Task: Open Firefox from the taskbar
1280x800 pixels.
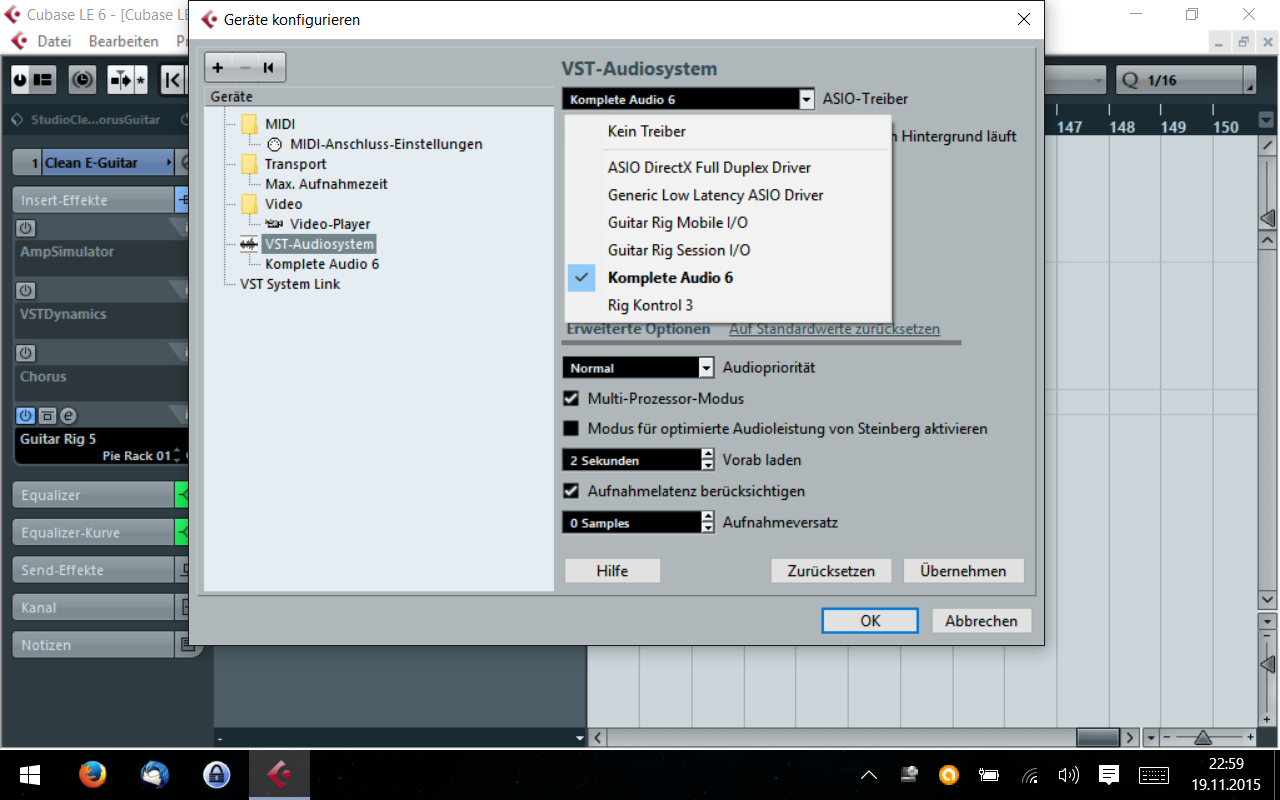Action: [92, 774]
